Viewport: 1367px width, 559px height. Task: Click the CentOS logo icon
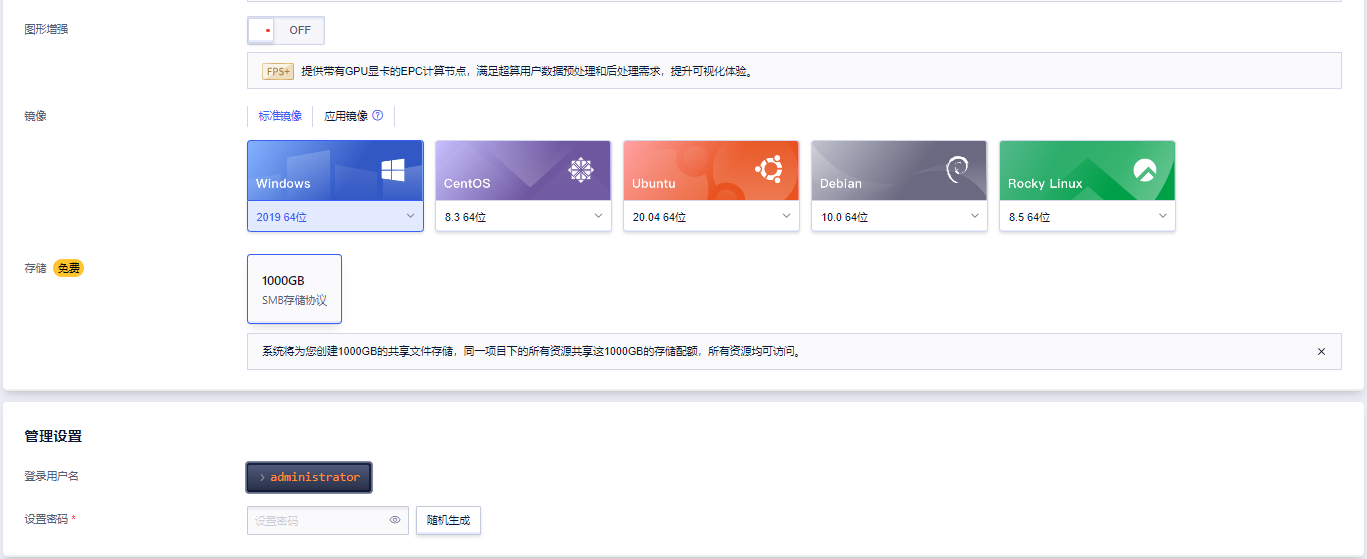click(581, 170)
